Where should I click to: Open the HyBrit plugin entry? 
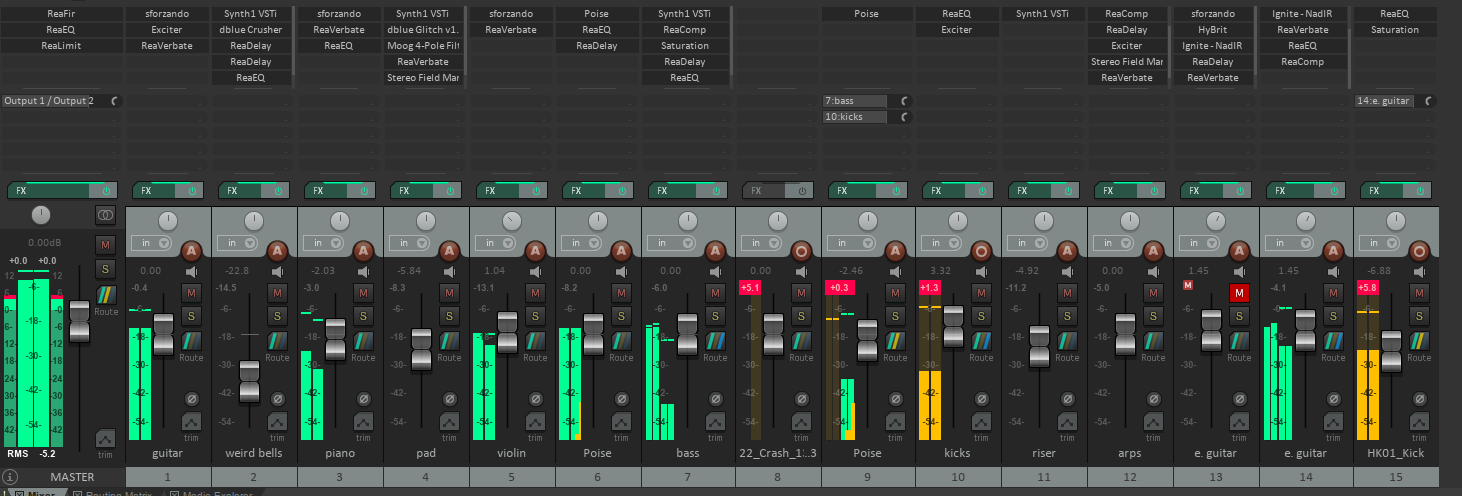(1215, 30)
